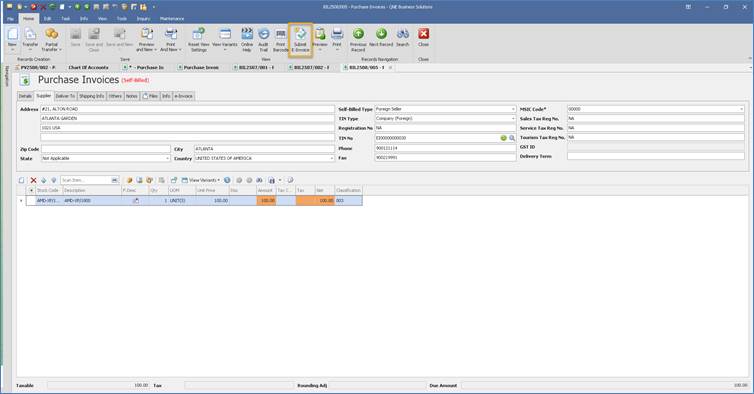
Task: Click the Print ribbon icon
Action: [337, 38]
